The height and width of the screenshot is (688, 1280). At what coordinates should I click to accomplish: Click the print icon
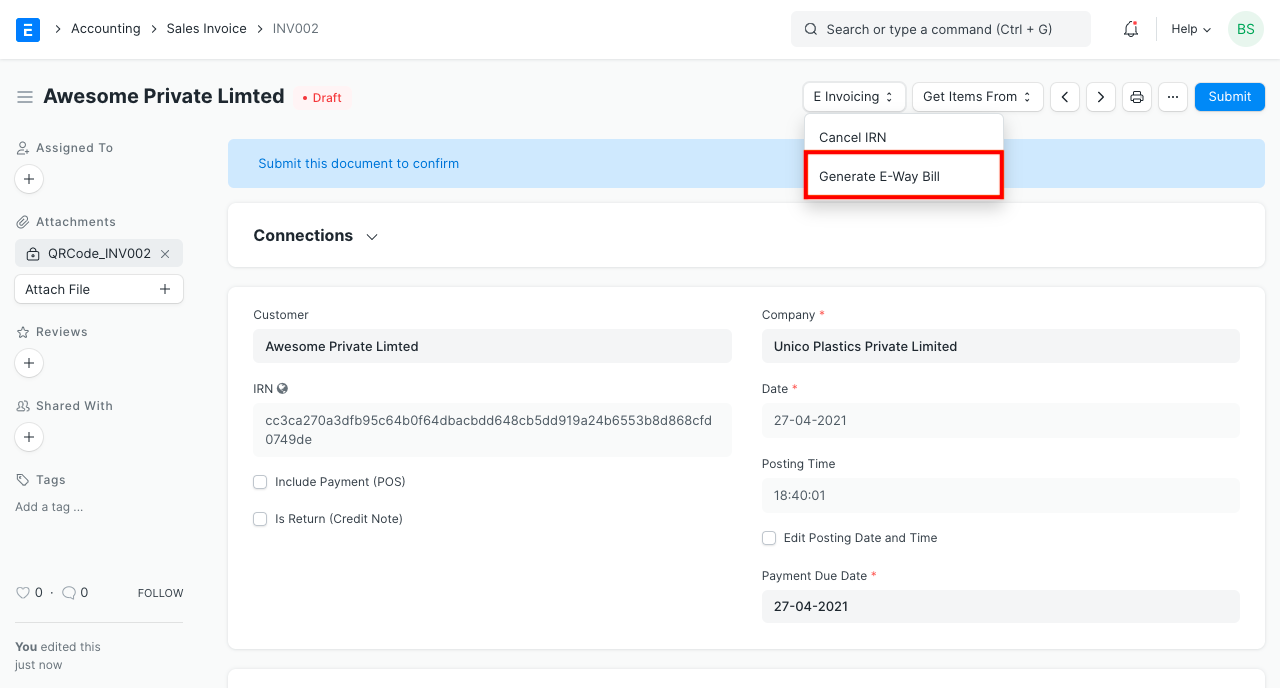point(1136,96)
